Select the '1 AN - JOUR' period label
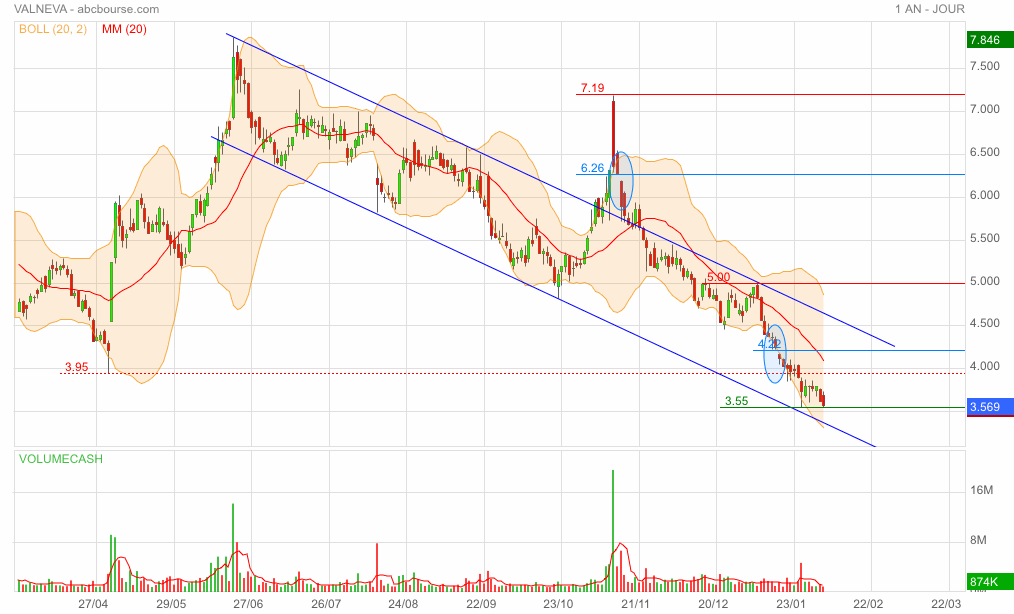 930,9
